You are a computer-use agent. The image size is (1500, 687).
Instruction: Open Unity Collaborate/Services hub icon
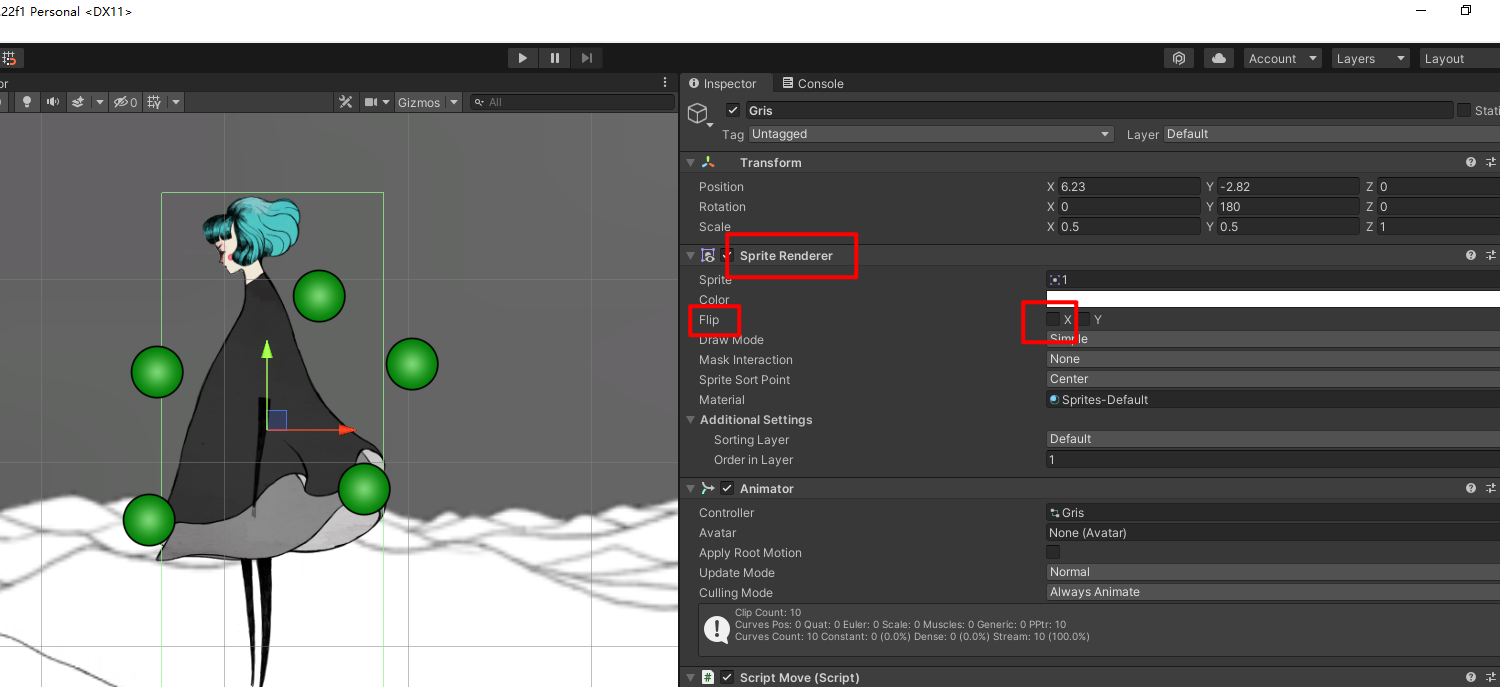1179,58
